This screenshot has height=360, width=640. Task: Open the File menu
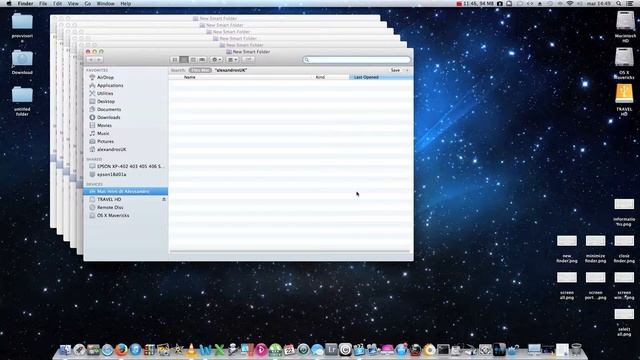43,3
